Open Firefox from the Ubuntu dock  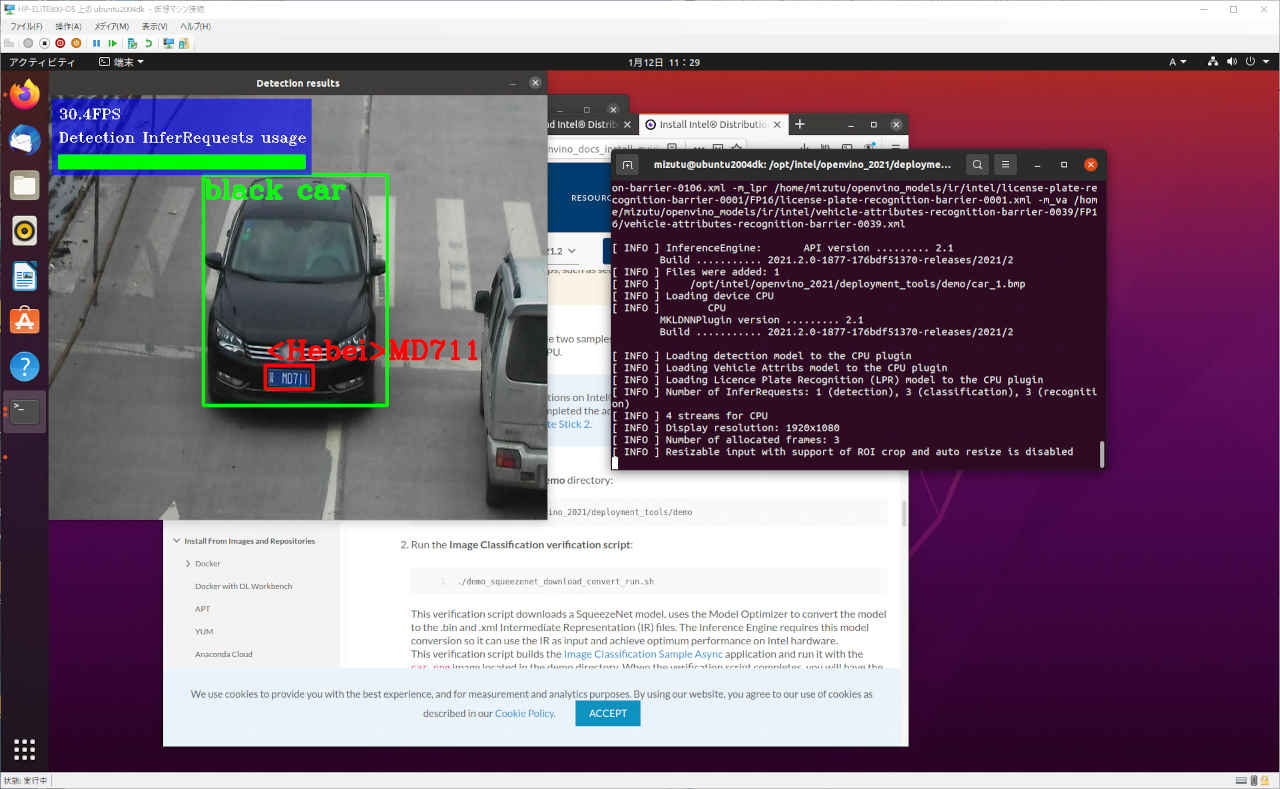click(25, 95)
